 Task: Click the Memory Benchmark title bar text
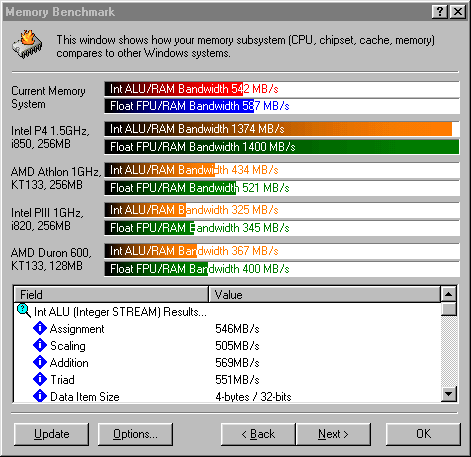(x=60, y=12)
